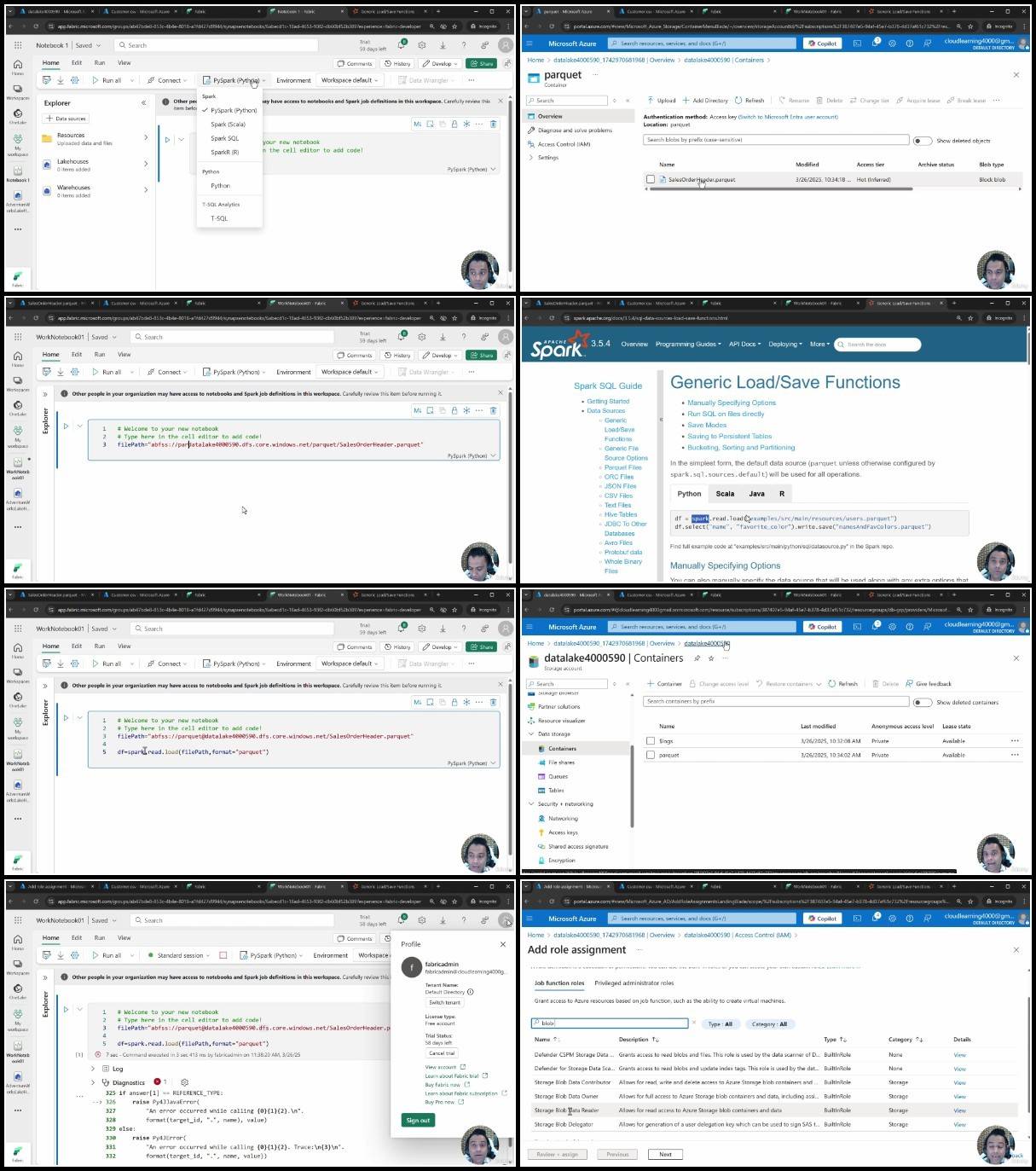This screenshot has width=1036, height=1171.
Task: Choose Spark (Scala) from the language menu
Action: click(228, 125)
